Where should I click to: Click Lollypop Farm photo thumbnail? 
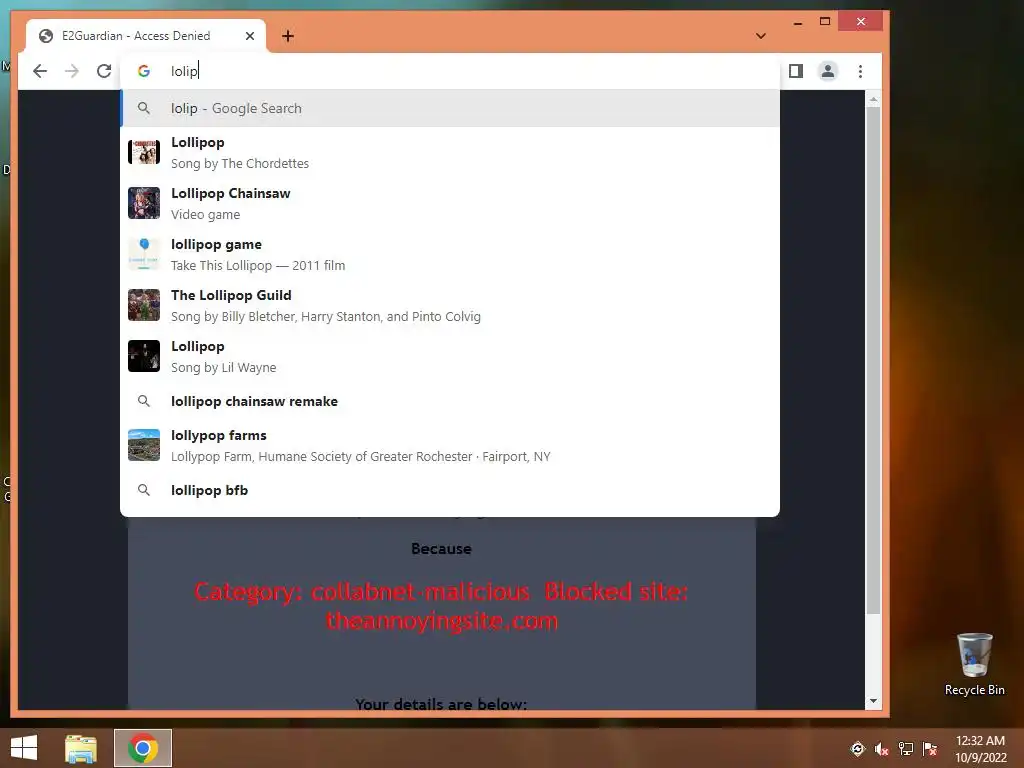click(144, 445)
